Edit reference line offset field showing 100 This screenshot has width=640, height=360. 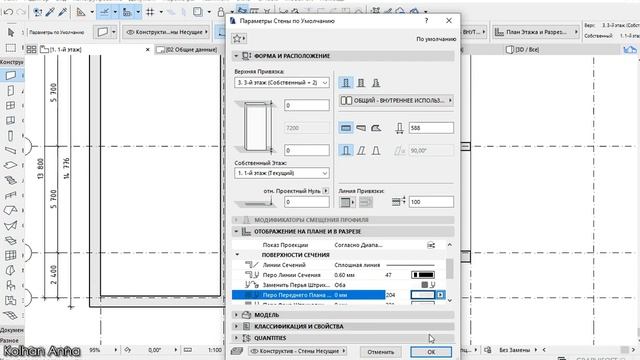pyautogui.click(x=431, y=202)
